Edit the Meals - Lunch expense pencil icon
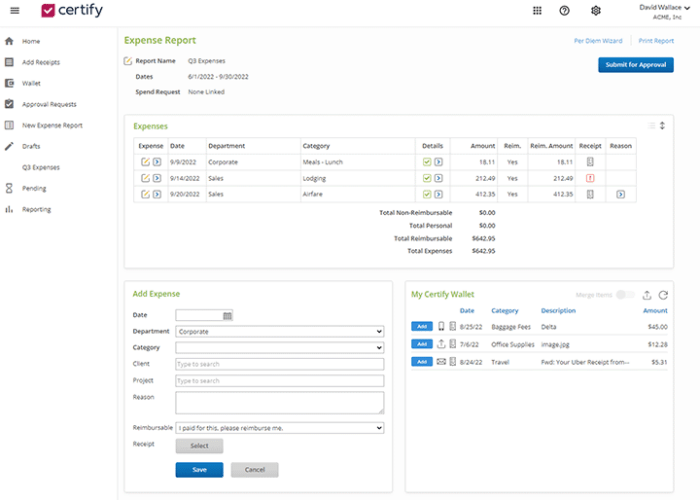Image resolution: width=700 pixels, height=500 pixels. [145, 162]
